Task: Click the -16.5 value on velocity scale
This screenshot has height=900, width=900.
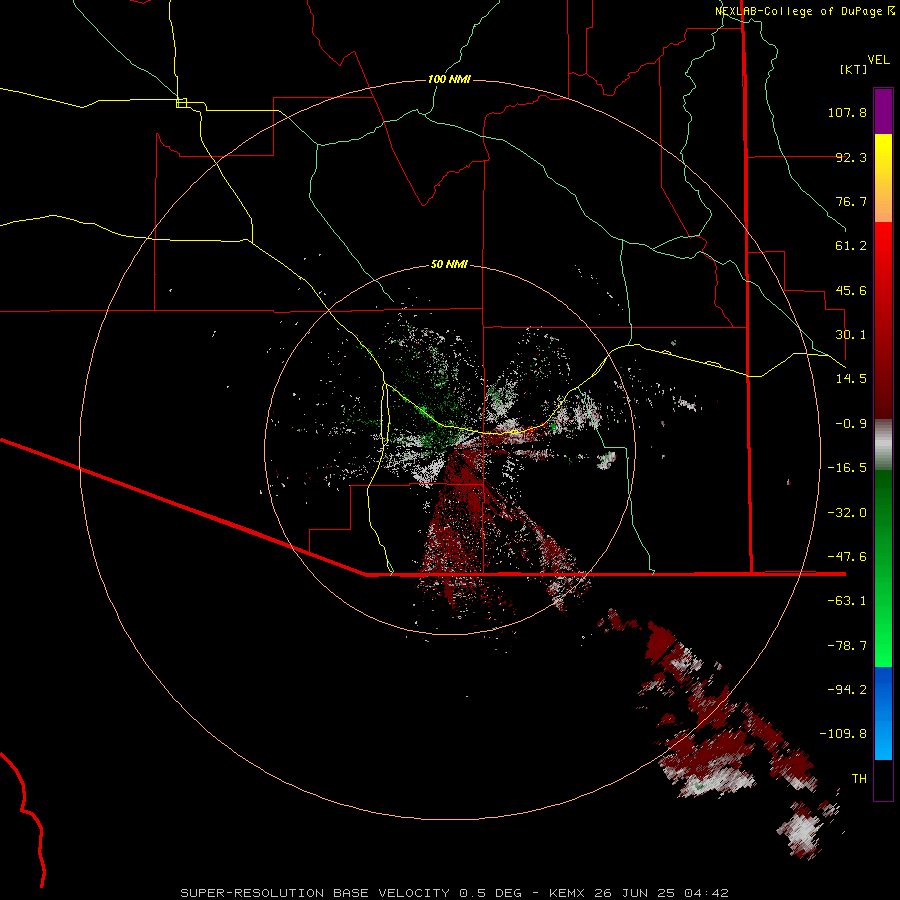Action: [847, 468]
